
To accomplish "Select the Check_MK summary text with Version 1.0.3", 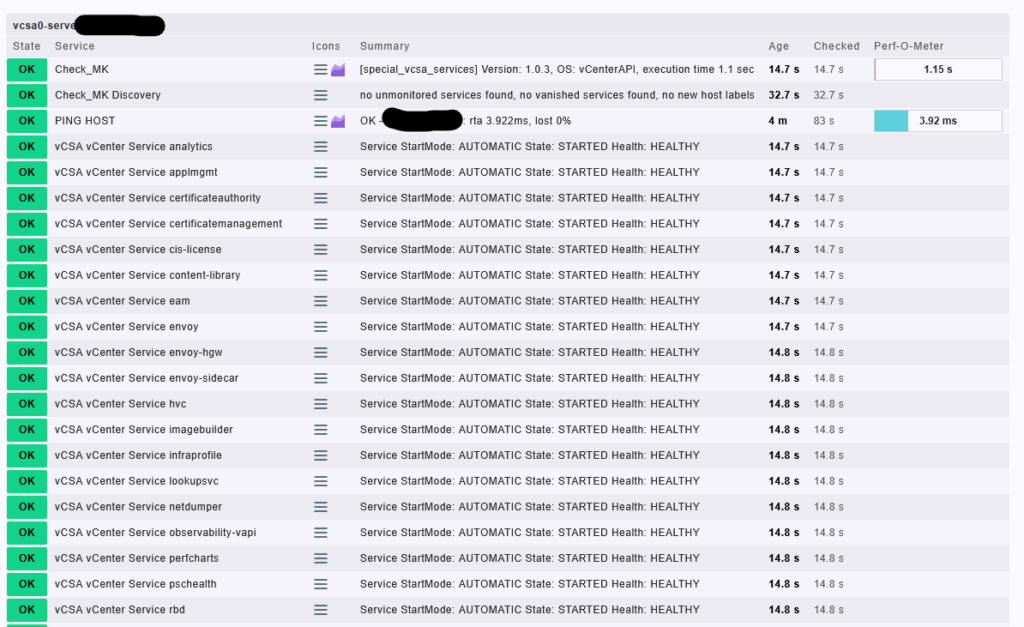I will [556, 69].
